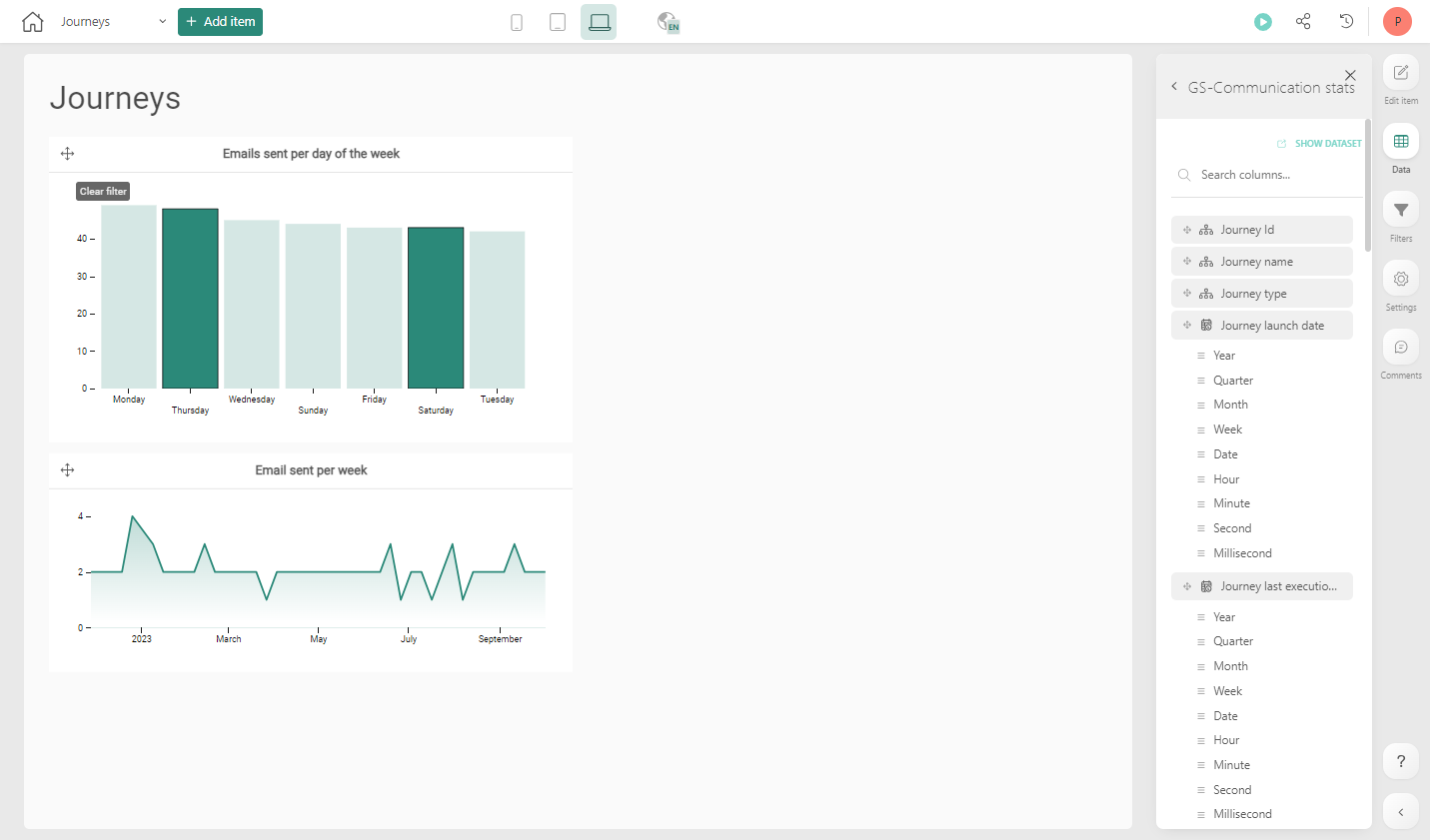1430x840 pixels.
Task: Click the Thursday bar in chart
Action: pyautogui.click(x=190, y=298)
